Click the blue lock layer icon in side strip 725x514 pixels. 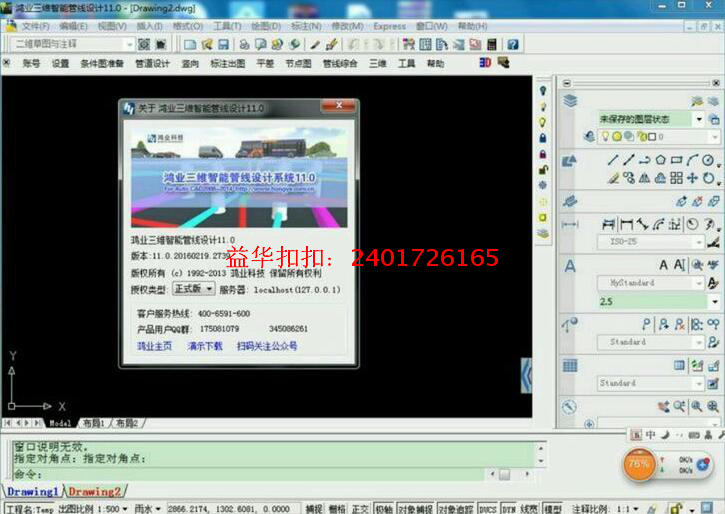click(x=543, y=138)
